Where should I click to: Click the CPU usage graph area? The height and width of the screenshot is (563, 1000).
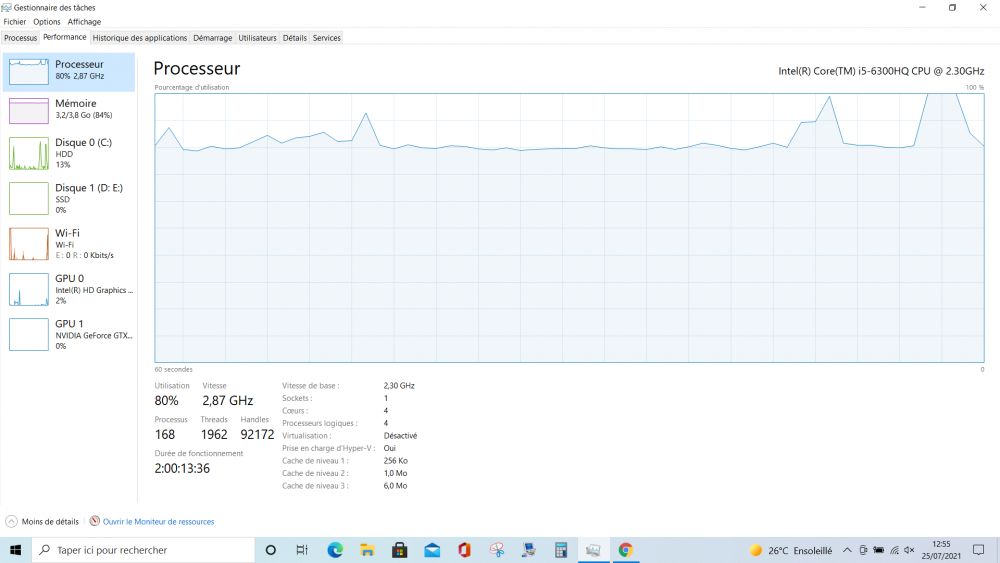569,228
